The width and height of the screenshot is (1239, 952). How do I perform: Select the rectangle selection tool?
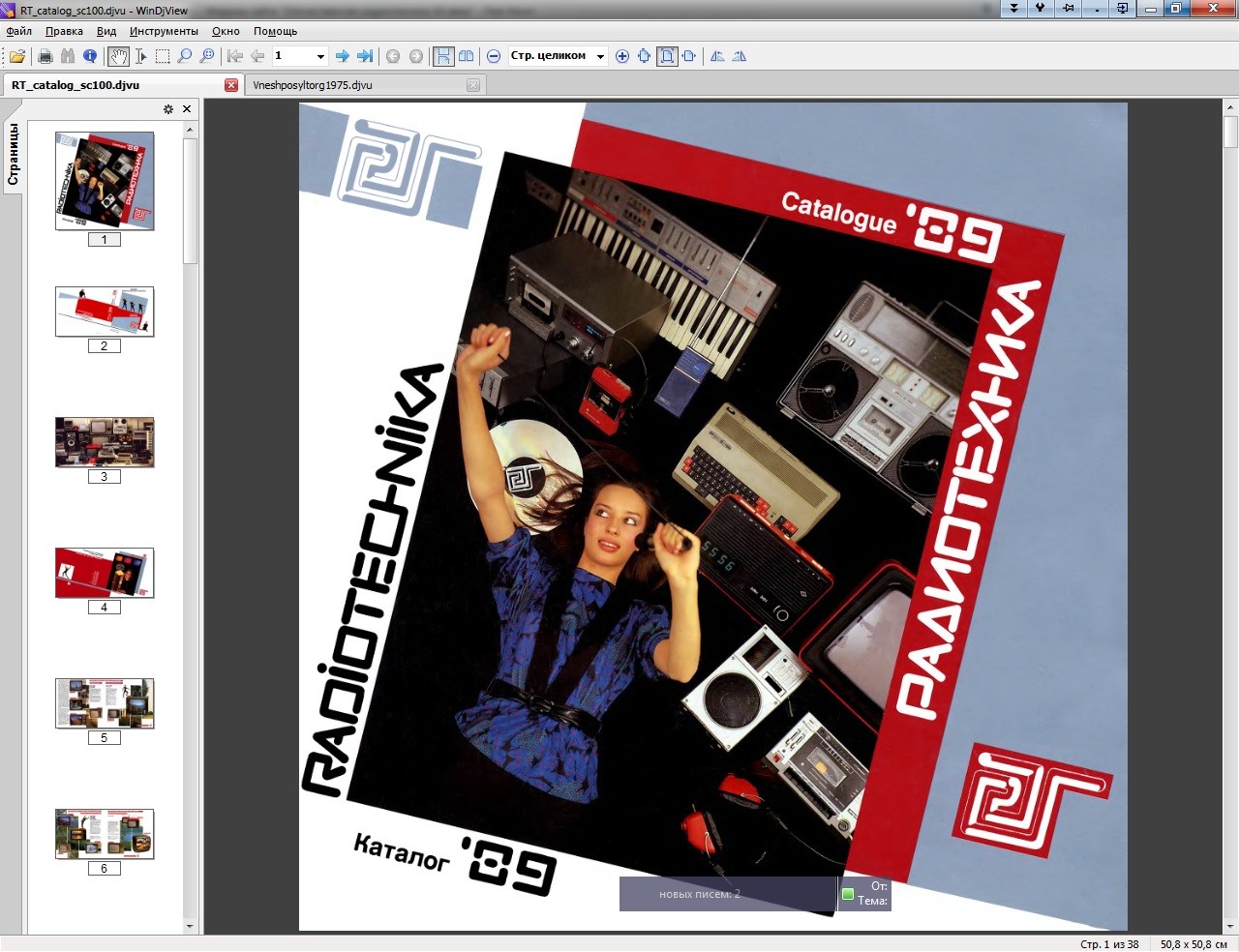[163, 56]
